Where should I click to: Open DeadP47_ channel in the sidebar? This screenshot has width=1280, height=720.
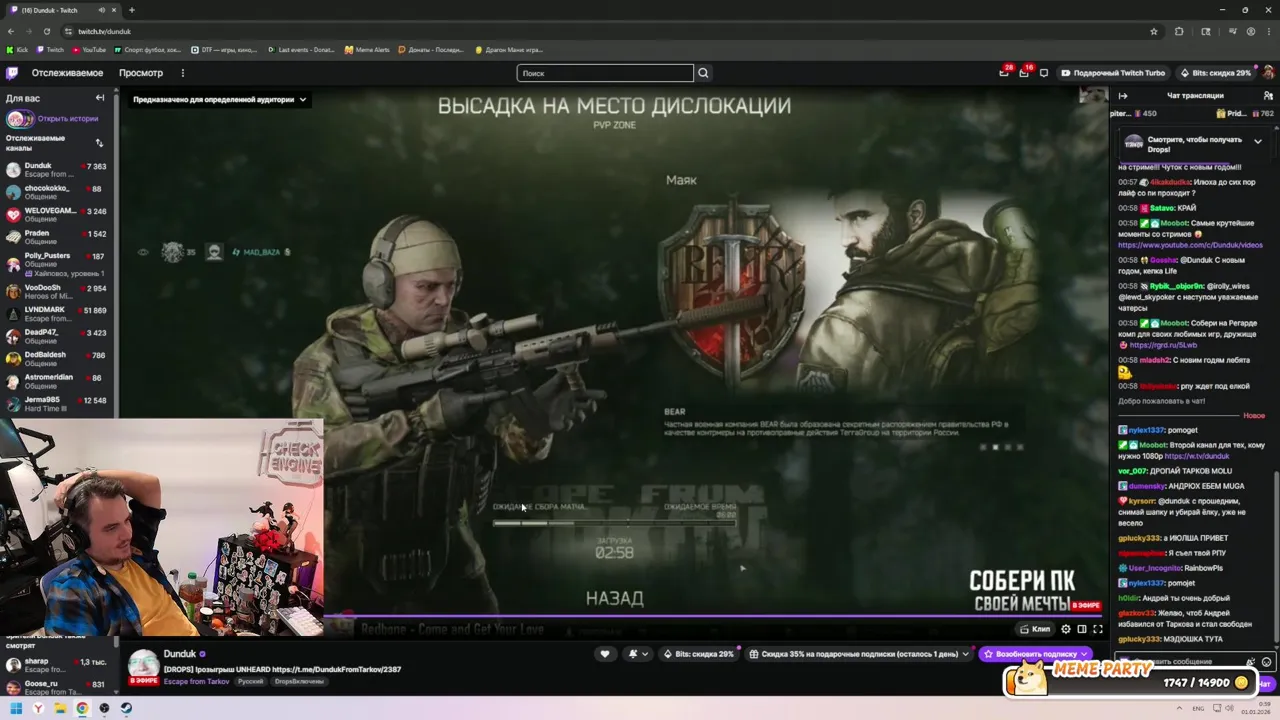(57, 336)
